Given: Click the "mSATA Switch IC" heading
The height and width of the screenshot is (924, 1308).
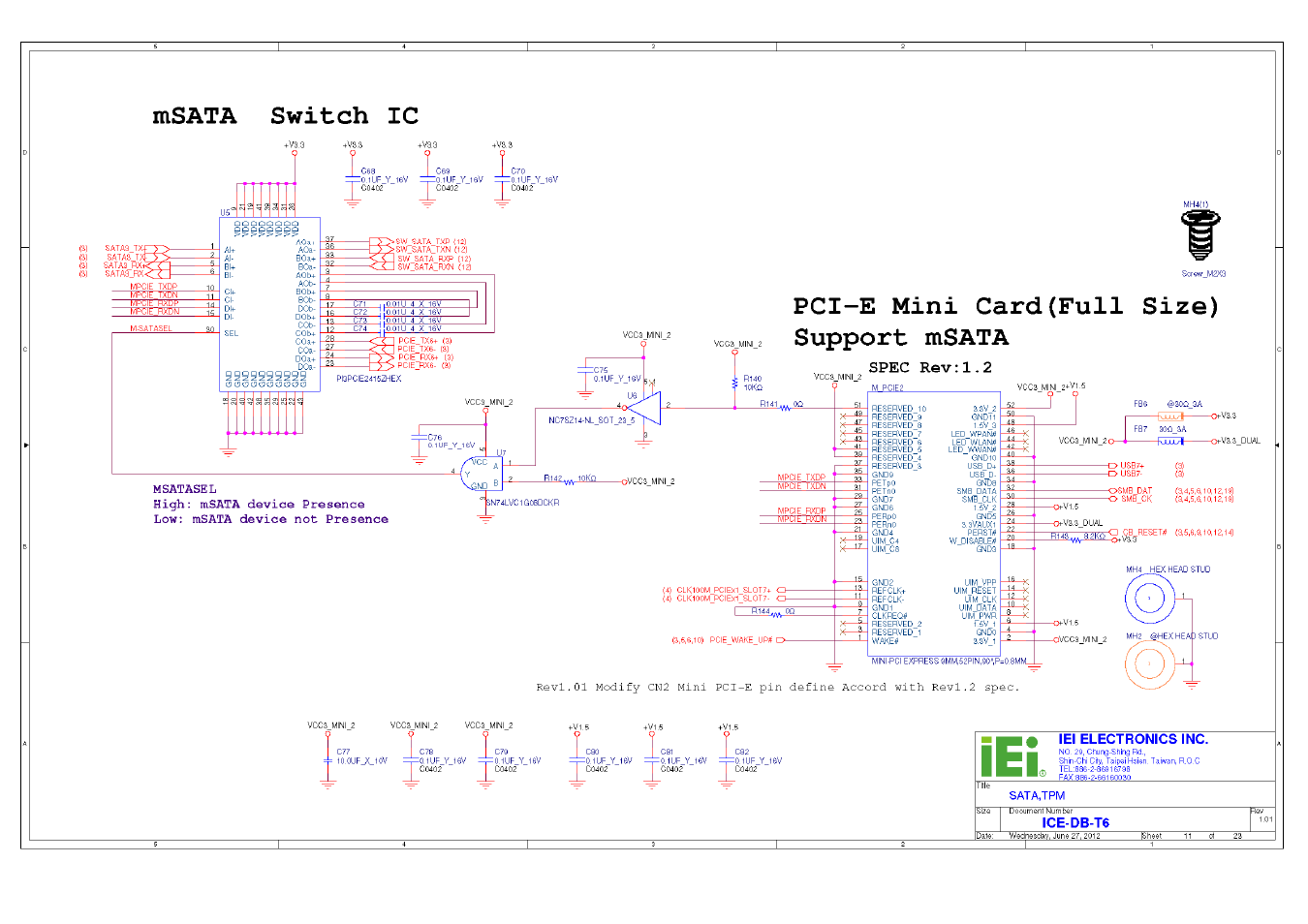Looking at the screenshot, I should (286, 116).
